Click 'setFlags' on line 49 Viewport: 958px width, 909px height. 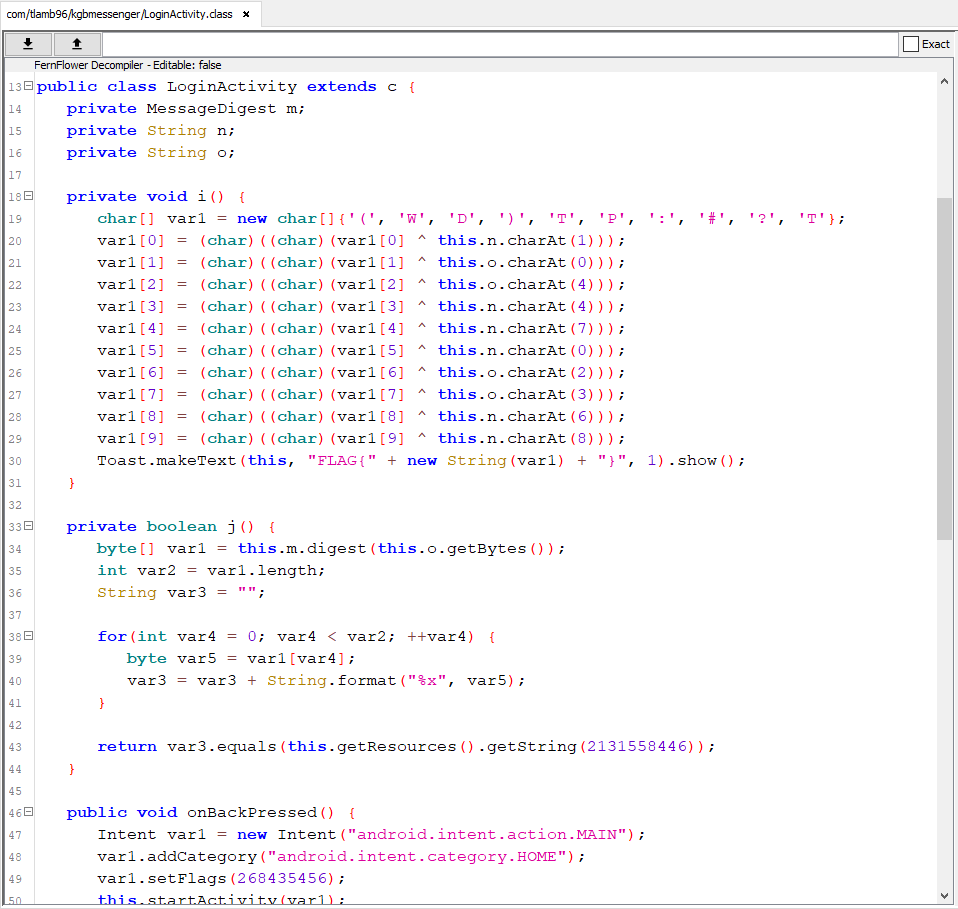click(x=187, y=878)
